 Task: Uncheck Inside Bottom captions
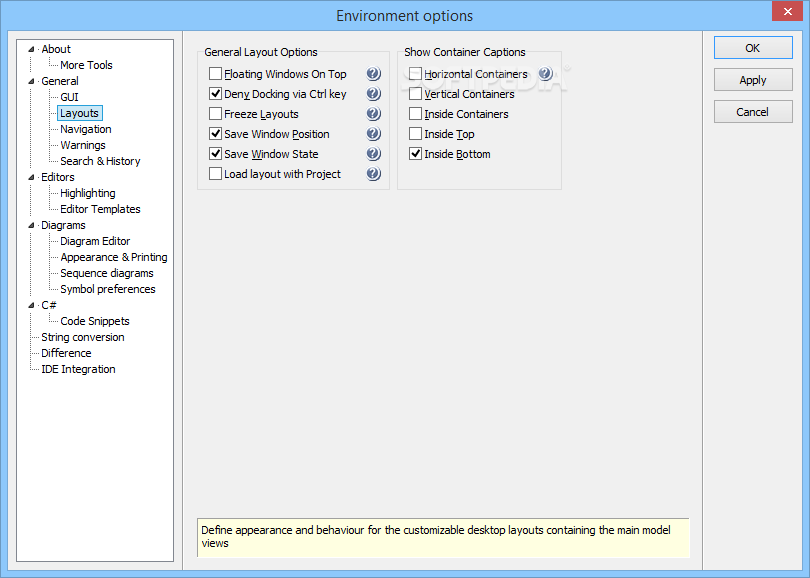tap(415, 154)
